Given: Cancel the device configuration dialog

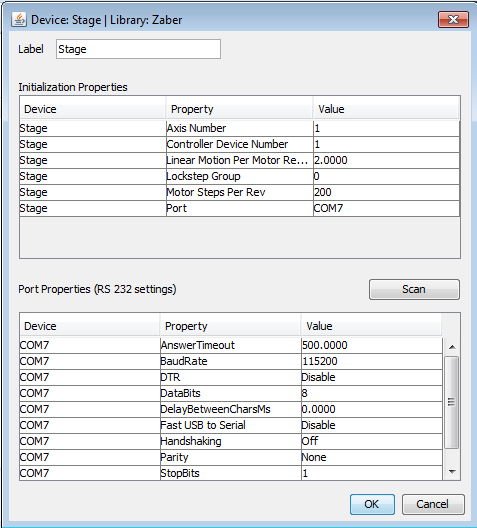Looking at the screenshot, I should tap(433, 504).
